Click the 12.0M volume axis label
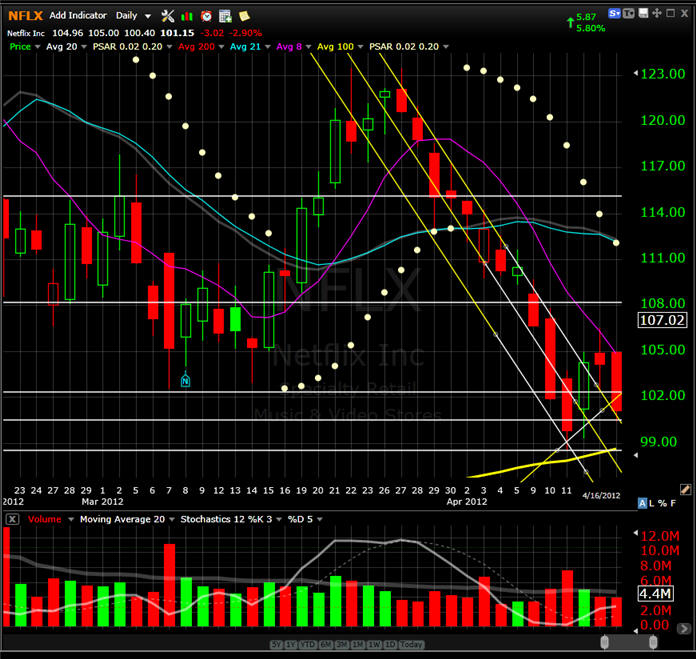 click(x=660, y=536)
